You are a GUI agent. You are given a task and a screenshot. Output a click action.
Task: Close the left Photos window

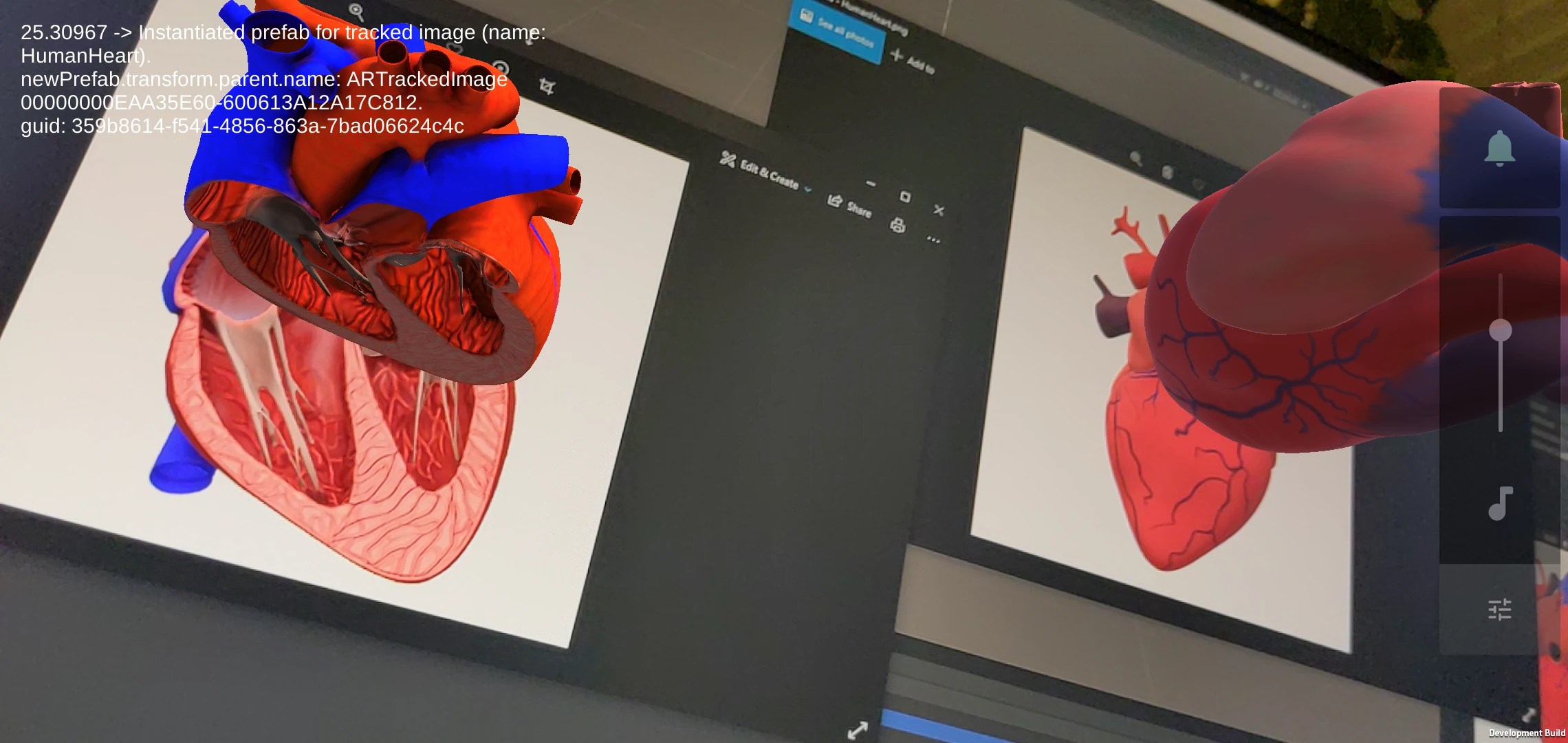(x=939, y=211)
